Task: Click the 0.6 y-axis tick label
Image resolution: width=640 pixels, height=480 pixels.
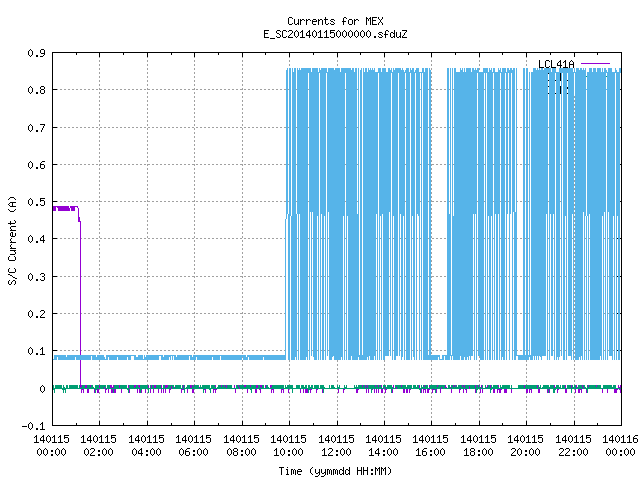Action: [x=36, y=165]
